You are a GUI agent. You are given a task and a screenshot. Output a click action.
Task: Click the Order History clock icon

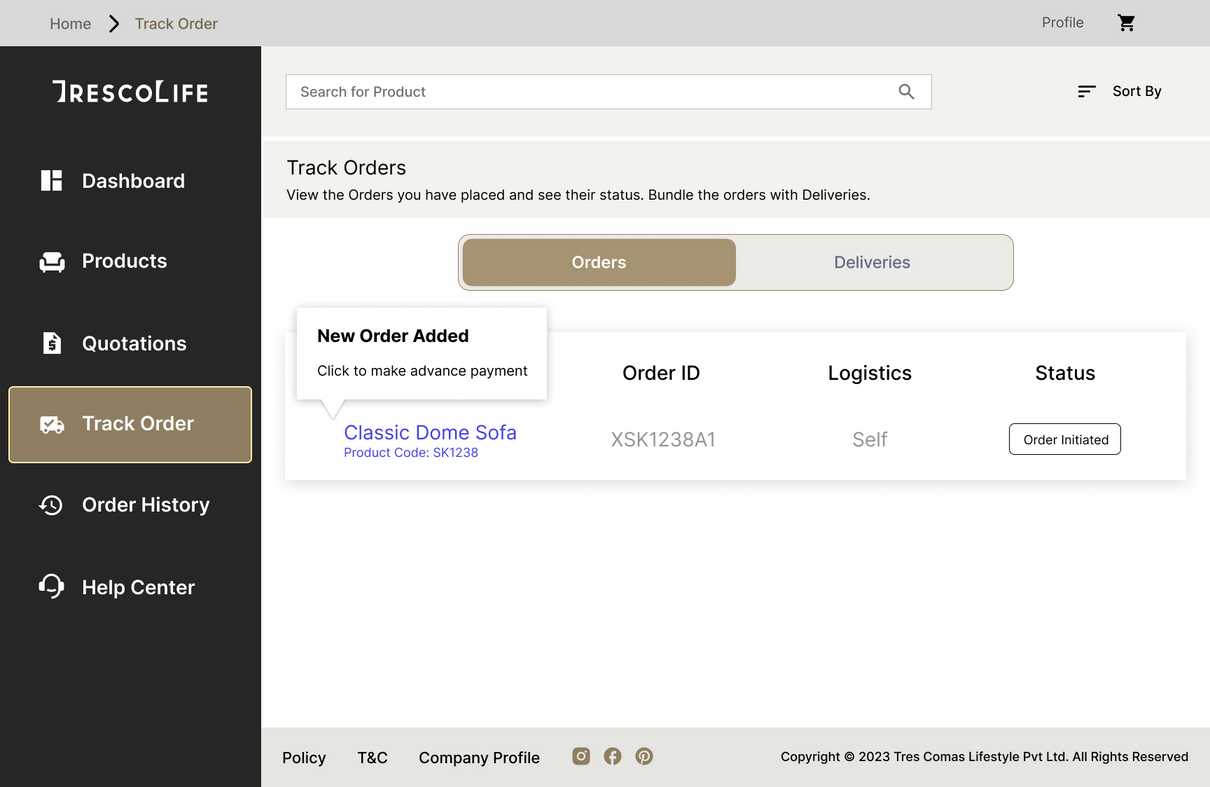[x=51, y=505]
